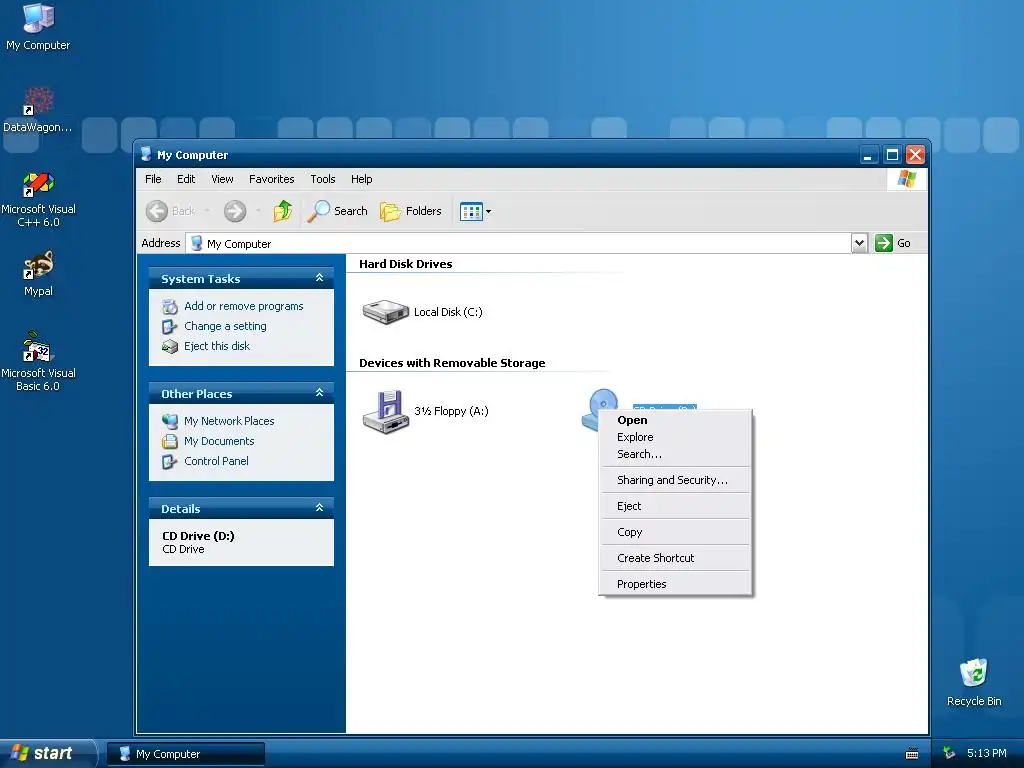
Task: Collapse the Other Places panel
Action: [319, 392]
